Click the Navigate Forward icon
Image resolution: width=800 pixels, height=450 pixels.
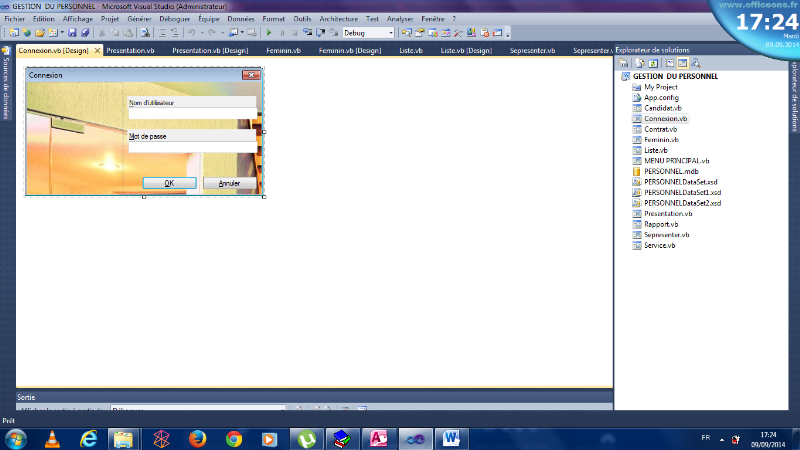pos(252,33)
